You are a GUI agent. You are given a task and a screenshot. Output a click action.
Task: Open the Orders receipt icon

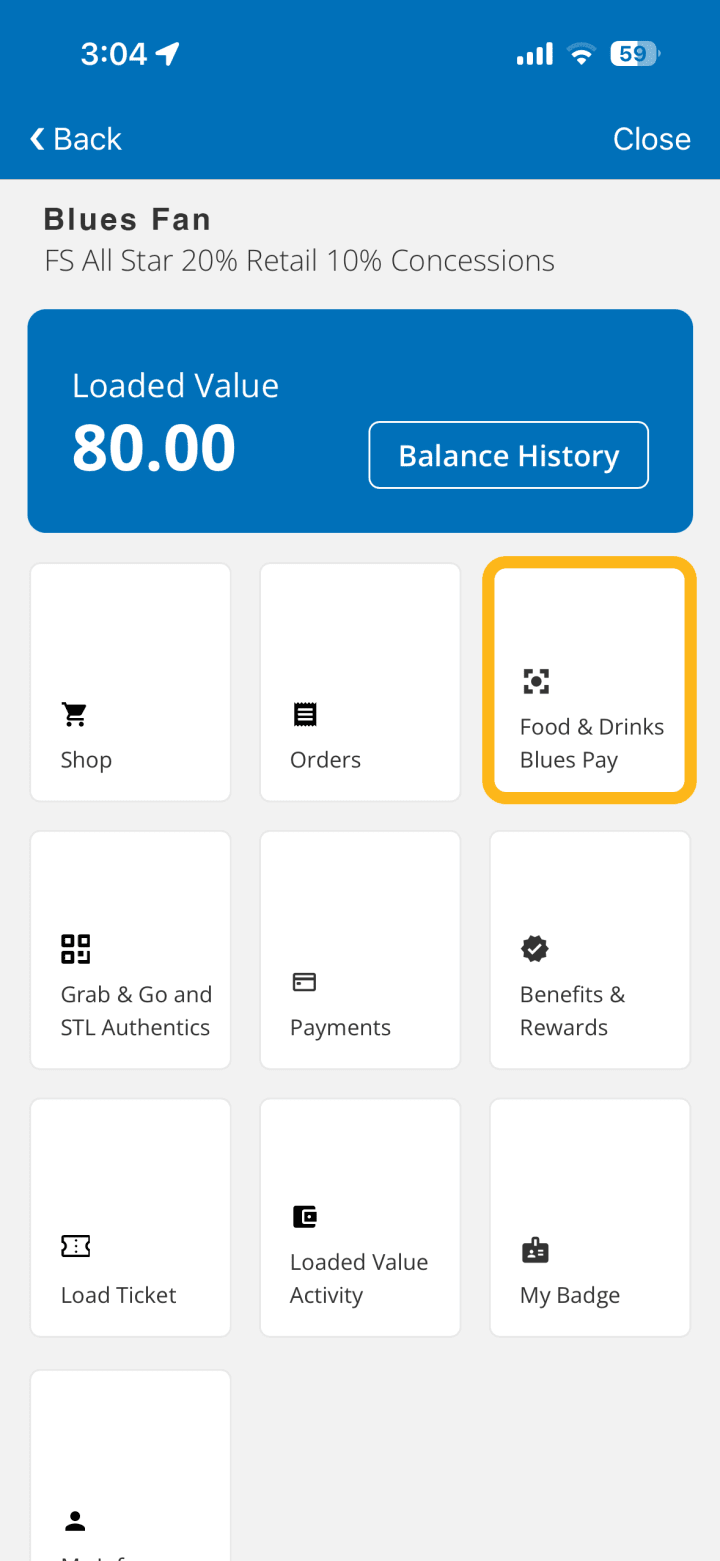(304, 714)
